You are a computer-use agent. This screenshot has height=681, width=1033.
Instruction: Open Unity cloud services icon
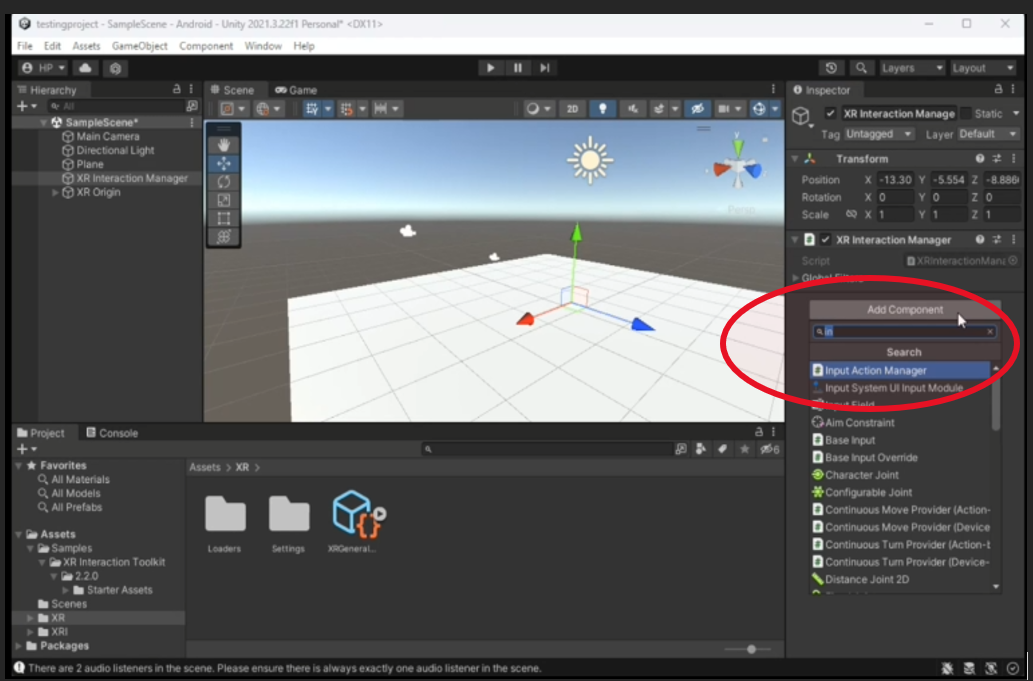(x=86, y=68)
